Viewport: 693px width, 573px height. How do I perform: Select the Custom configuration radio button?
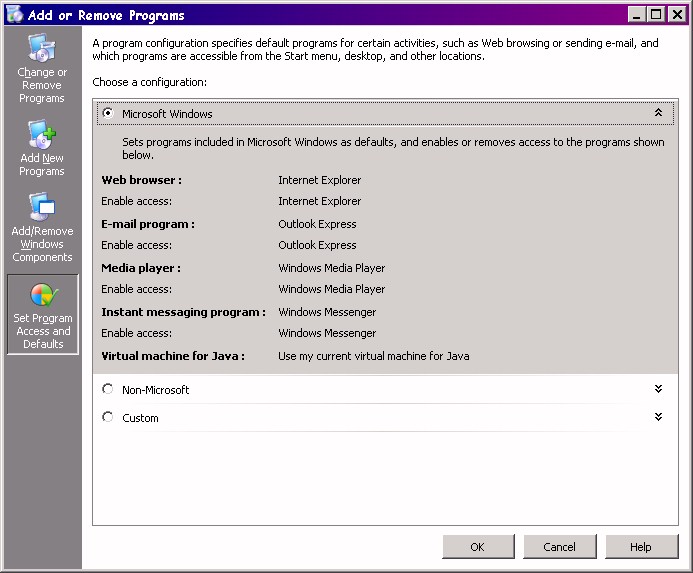(x=107, y=417)
